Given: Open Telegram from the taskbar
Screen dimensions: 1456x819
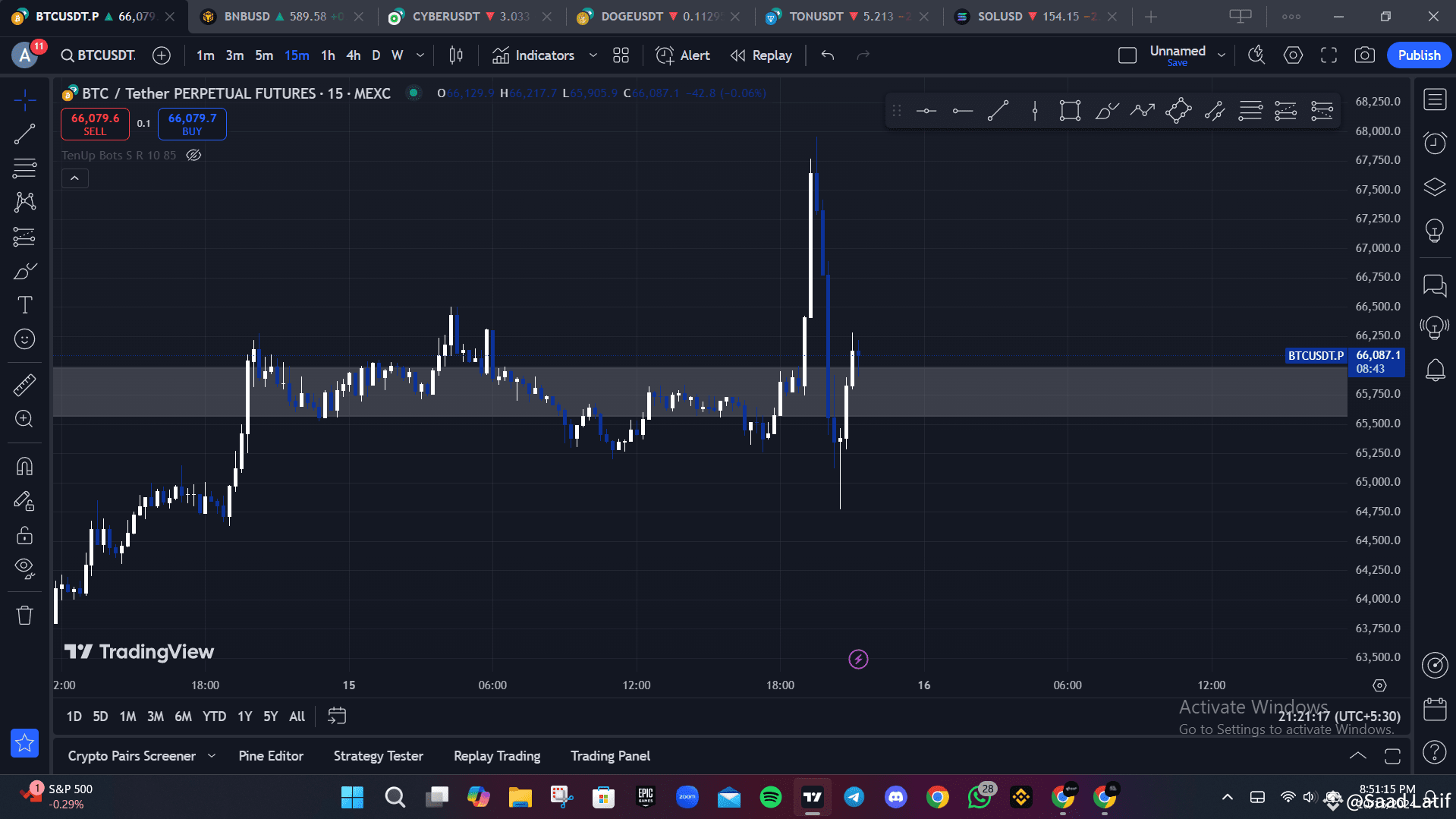Looking at the screenshot, I should click(x=854, y=797).
